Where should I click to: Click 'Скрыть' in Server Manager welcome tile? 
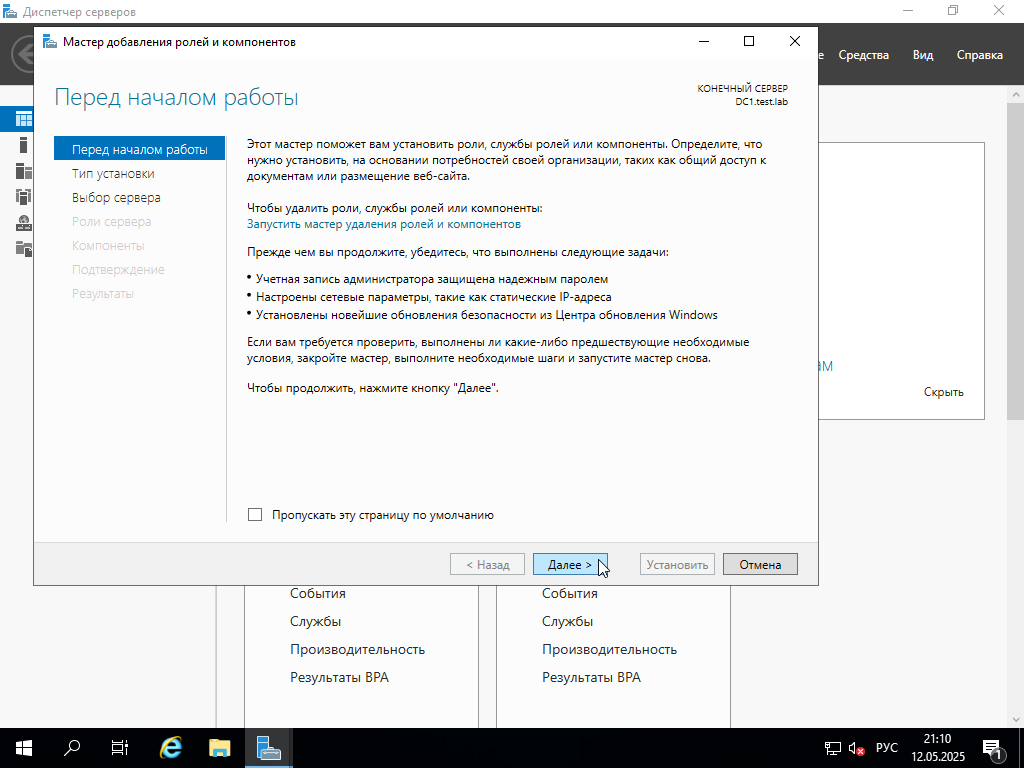tap(944, 392)
